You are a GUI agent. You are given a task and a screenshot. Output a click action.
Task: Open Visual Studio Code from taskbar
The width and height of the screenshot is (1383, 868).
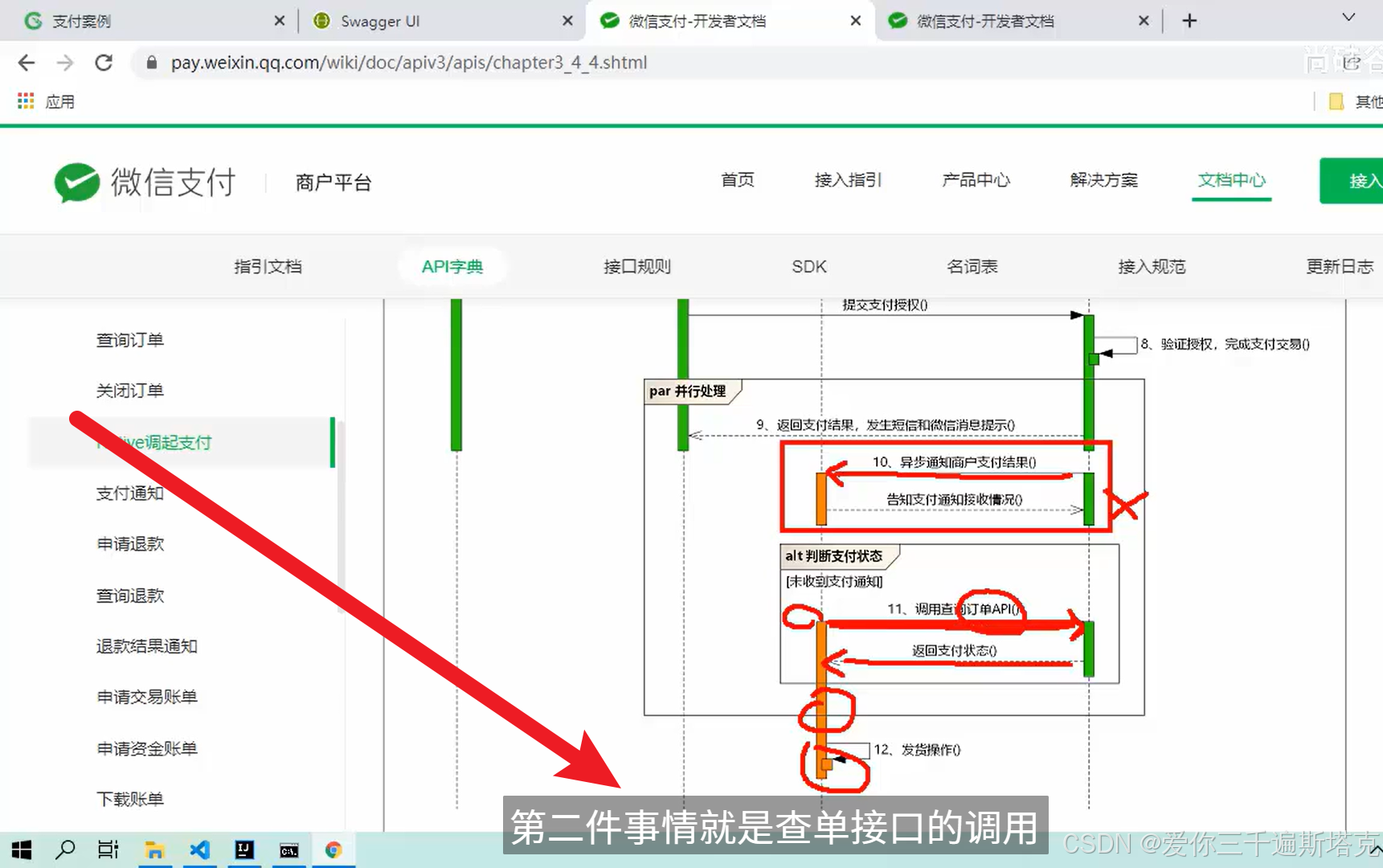199,850
